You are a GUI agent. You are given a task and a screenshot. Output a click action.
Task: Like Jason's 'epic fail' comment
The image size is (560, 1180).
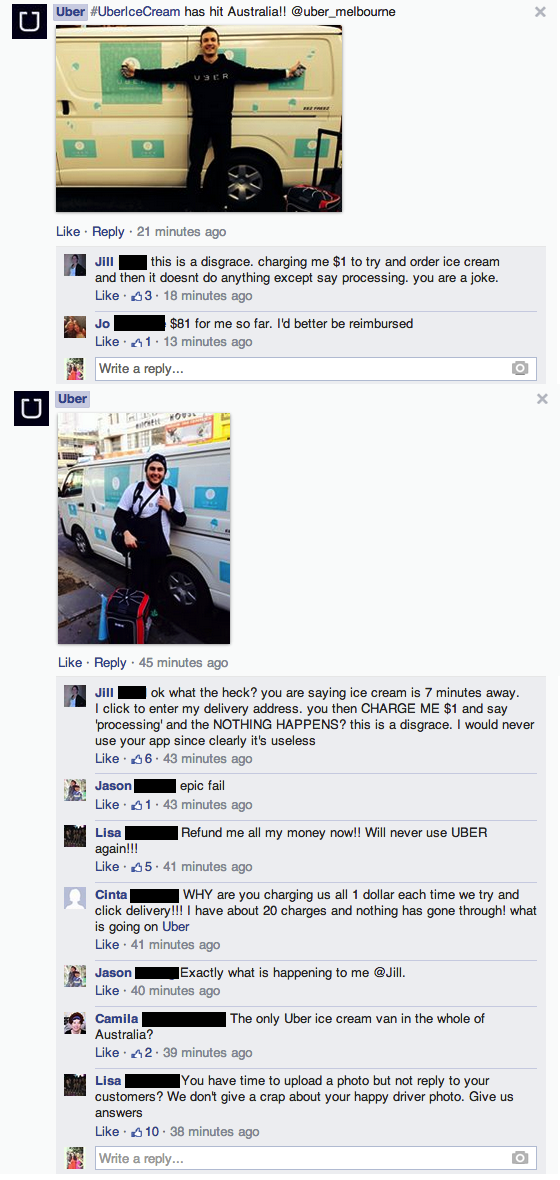[x=107, y=804]
